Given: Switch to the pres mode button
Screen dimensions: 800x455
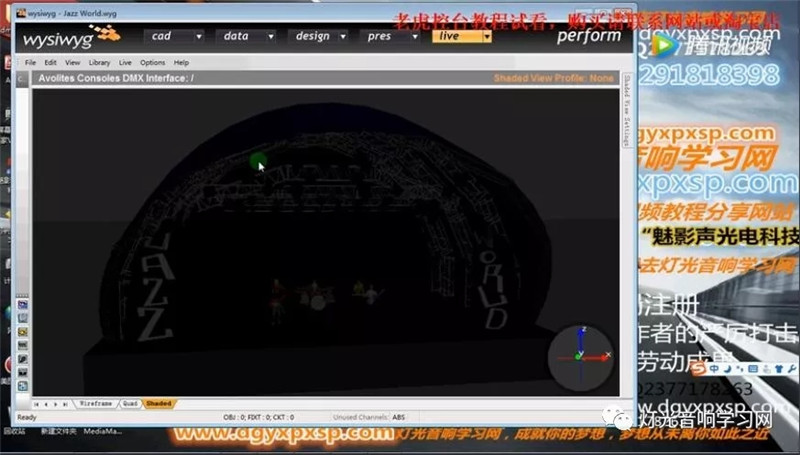Looking at the screenshot, I should pos(385,36).
